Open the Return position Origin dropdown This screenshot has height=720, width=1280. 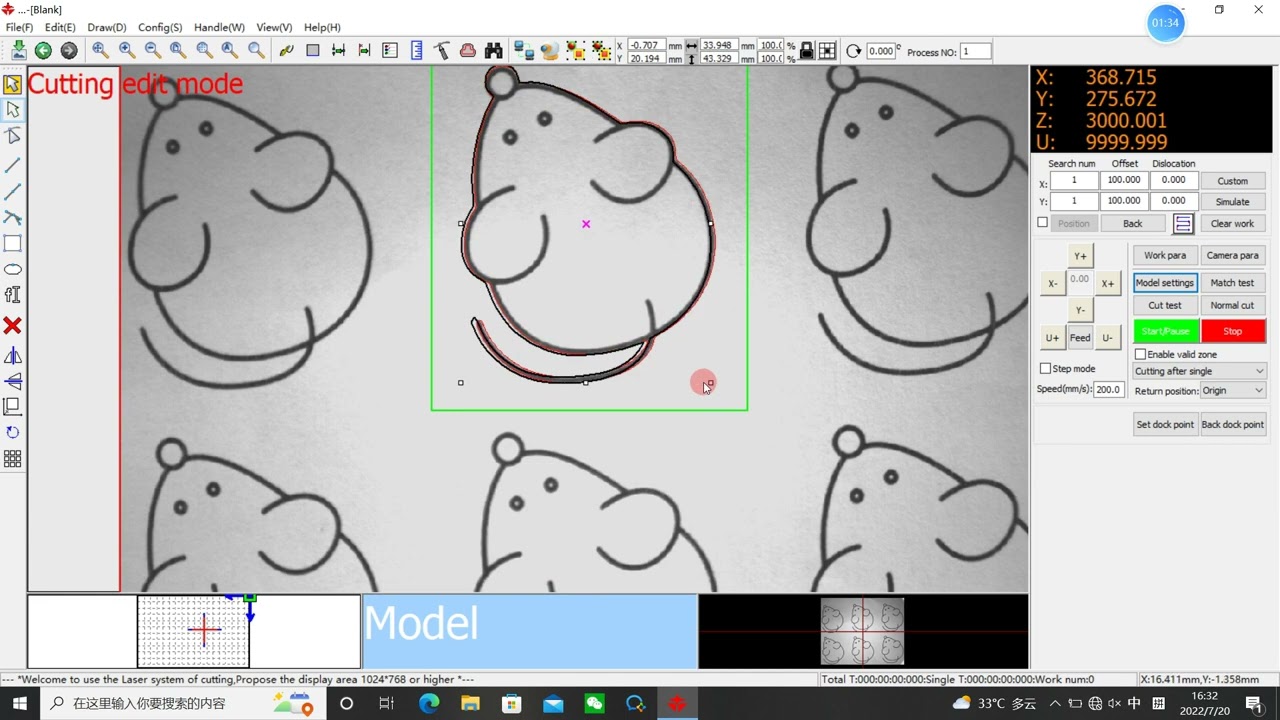point(1232,391)
